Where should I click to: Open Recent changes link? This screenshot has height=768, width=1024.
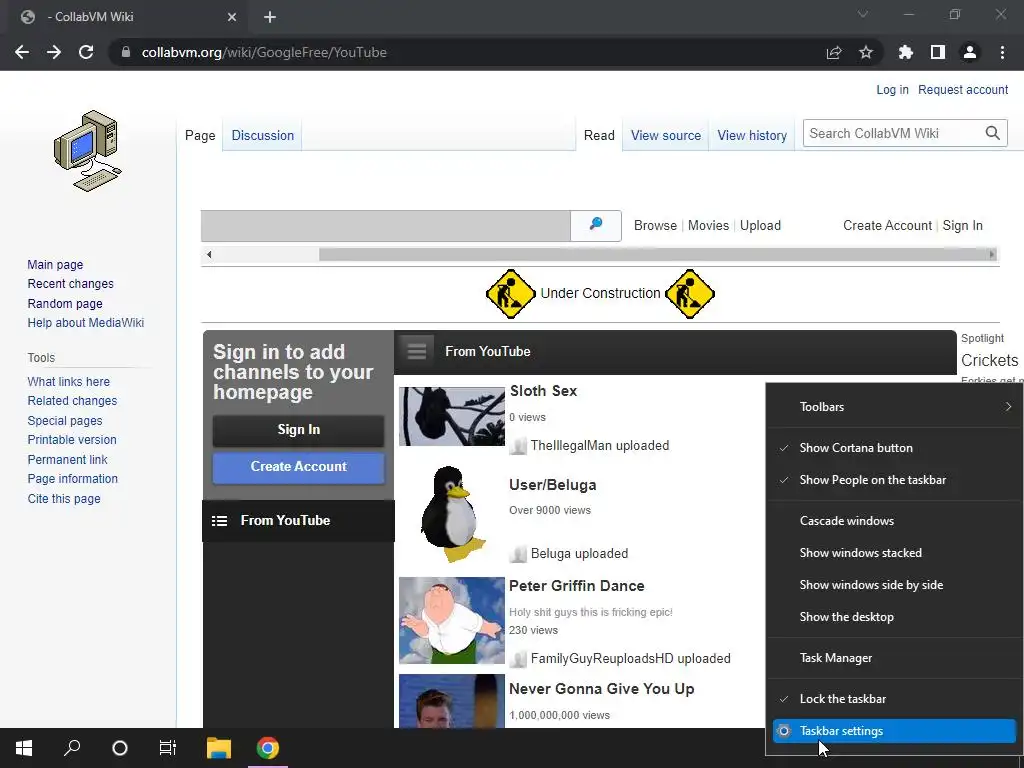(x=71, y=284)
